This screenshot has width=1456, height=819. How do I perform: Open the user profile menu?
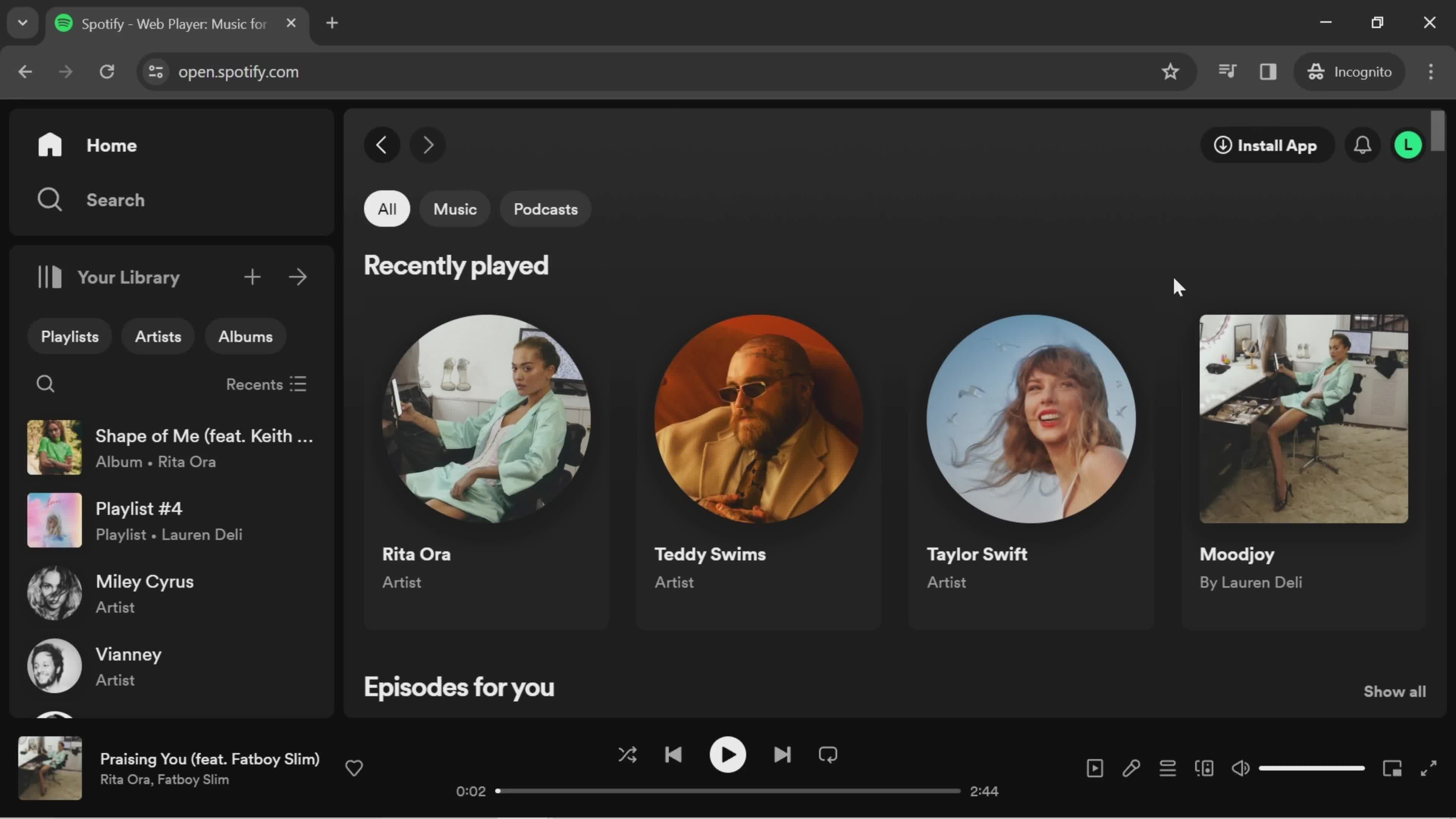click(1407, 145)
